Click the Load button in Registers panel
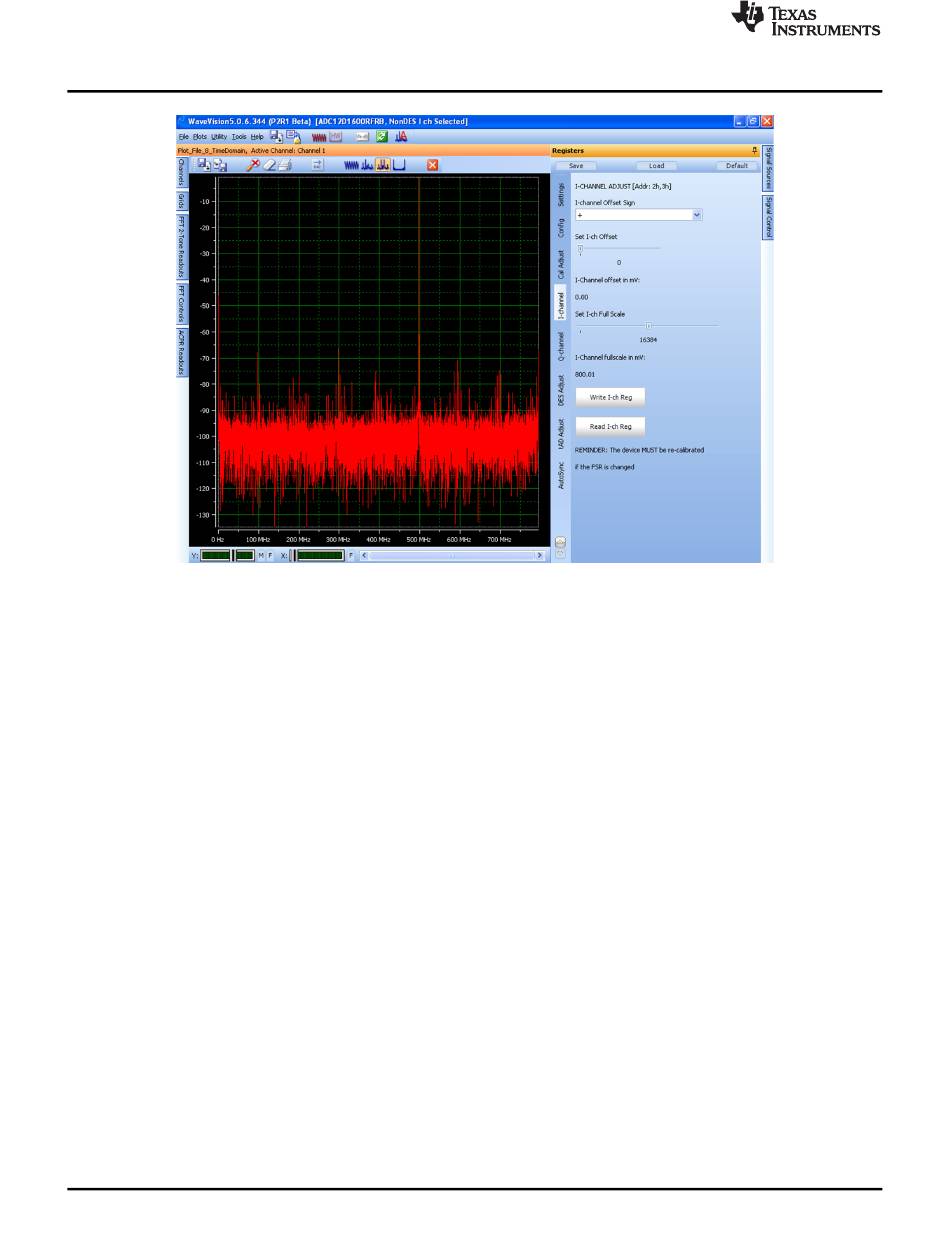Image resolution: width=950 pixels, height=1241 pixels. click(x=656, y=166)
